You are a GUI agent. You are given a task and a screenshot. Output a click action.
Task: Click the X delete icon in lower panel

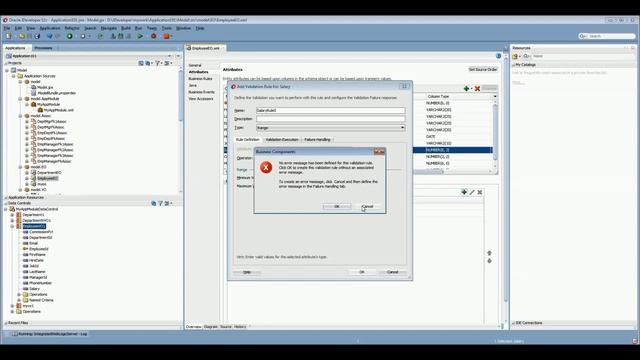coord(480,192)
